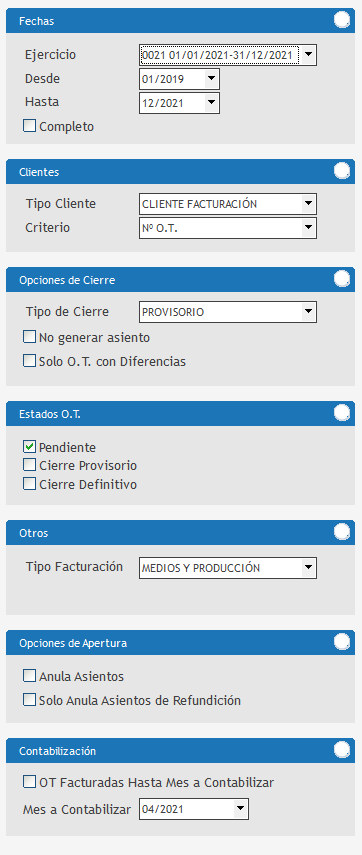Click the Otros section header bar
362x855 pixels.
coord(180,533)
